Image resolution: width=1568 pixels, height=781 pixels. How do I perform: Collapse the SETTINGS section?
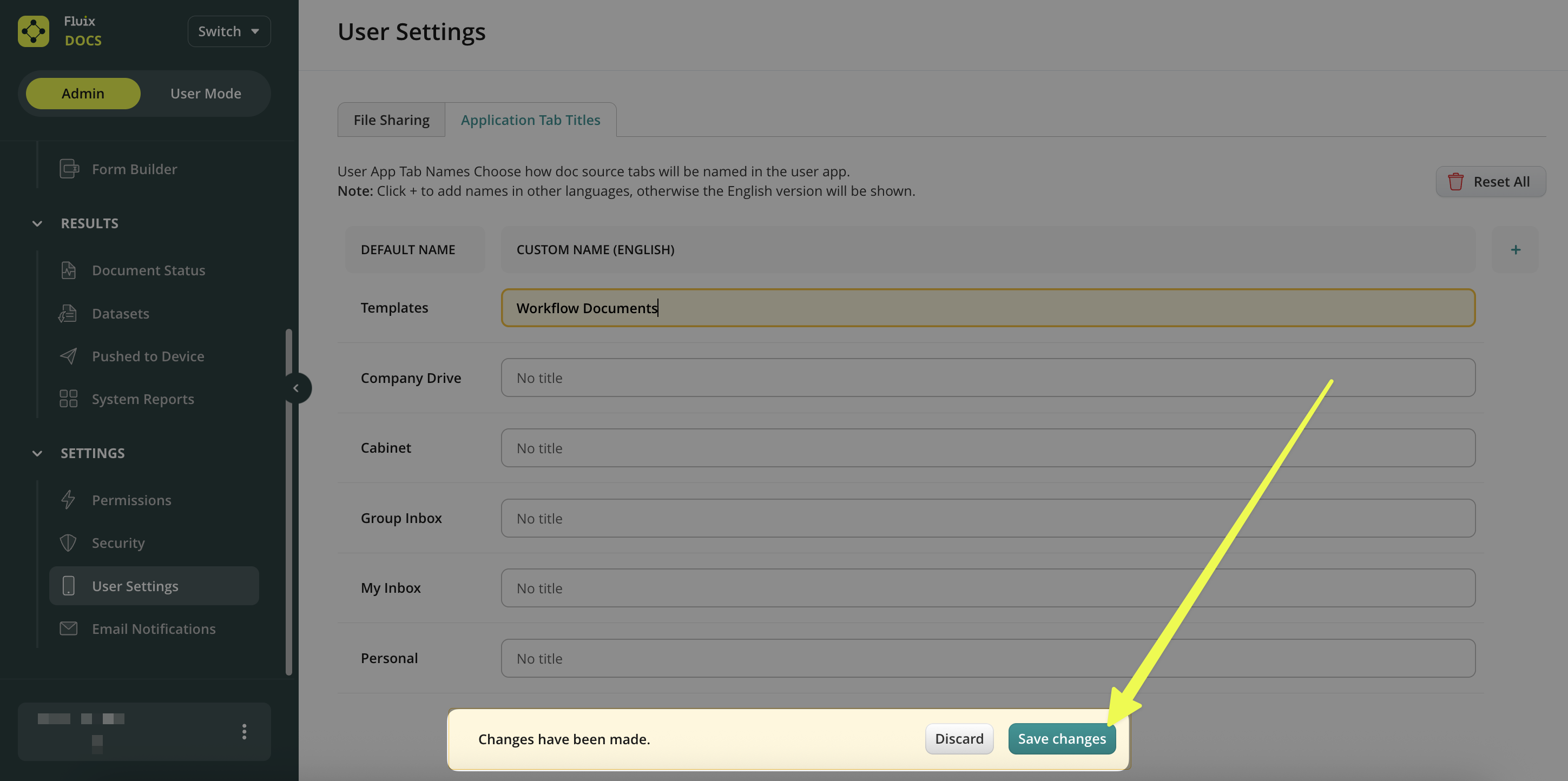click(x=37, y=453)
